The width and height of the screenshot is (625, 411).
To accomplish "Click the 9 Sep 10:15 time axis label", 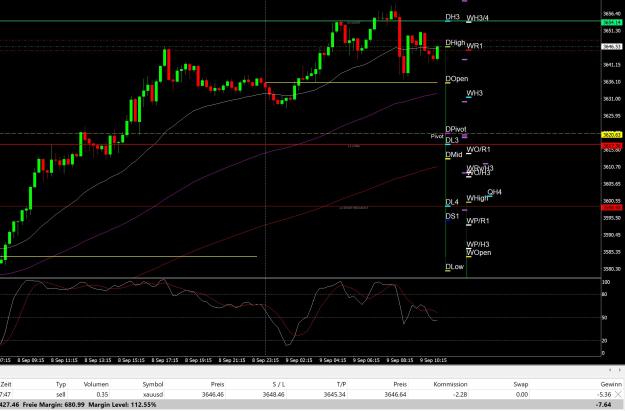I will [433, 360].
